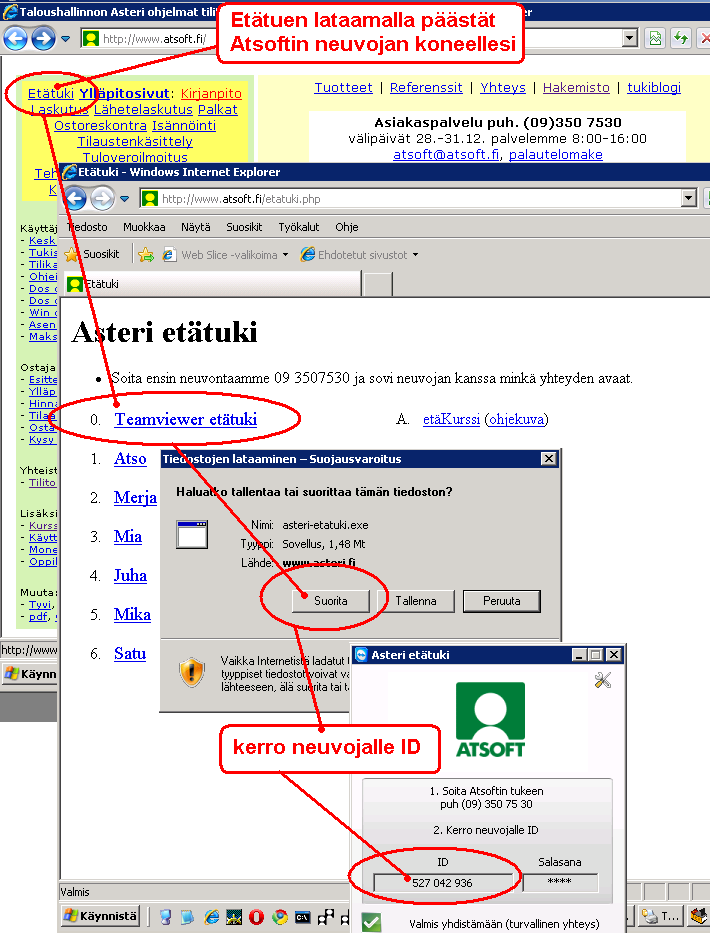Open Teamviewer etätuki link
This screenshot has width=710, height=933.
pyautogui.click(x=186, y=419)
